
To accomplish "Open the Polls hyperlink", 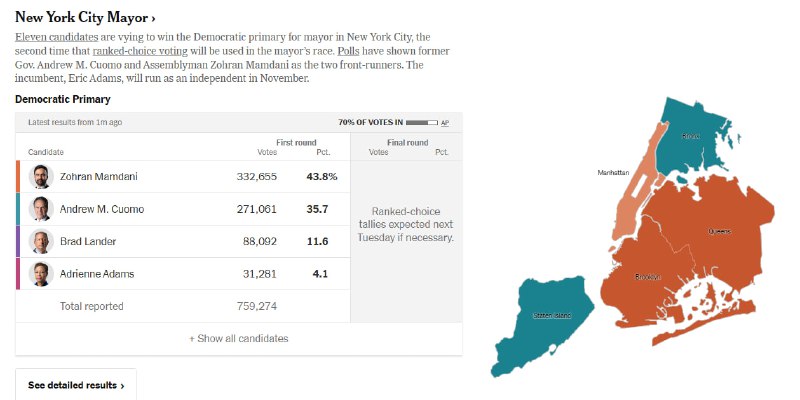I will click(348, 51).
